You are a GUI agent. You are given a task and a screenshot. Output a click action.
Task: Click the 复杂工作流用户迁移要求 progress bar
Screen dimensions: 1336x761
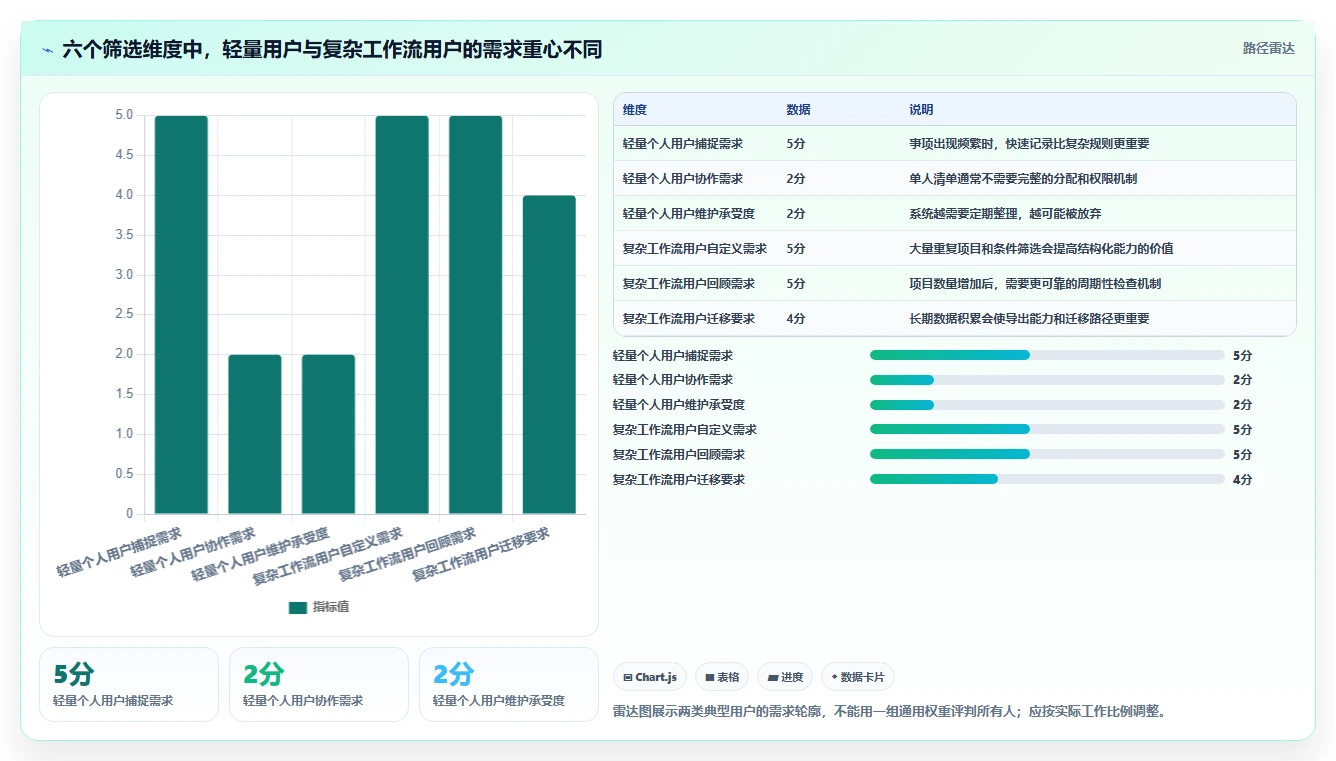pos(1047,479)
